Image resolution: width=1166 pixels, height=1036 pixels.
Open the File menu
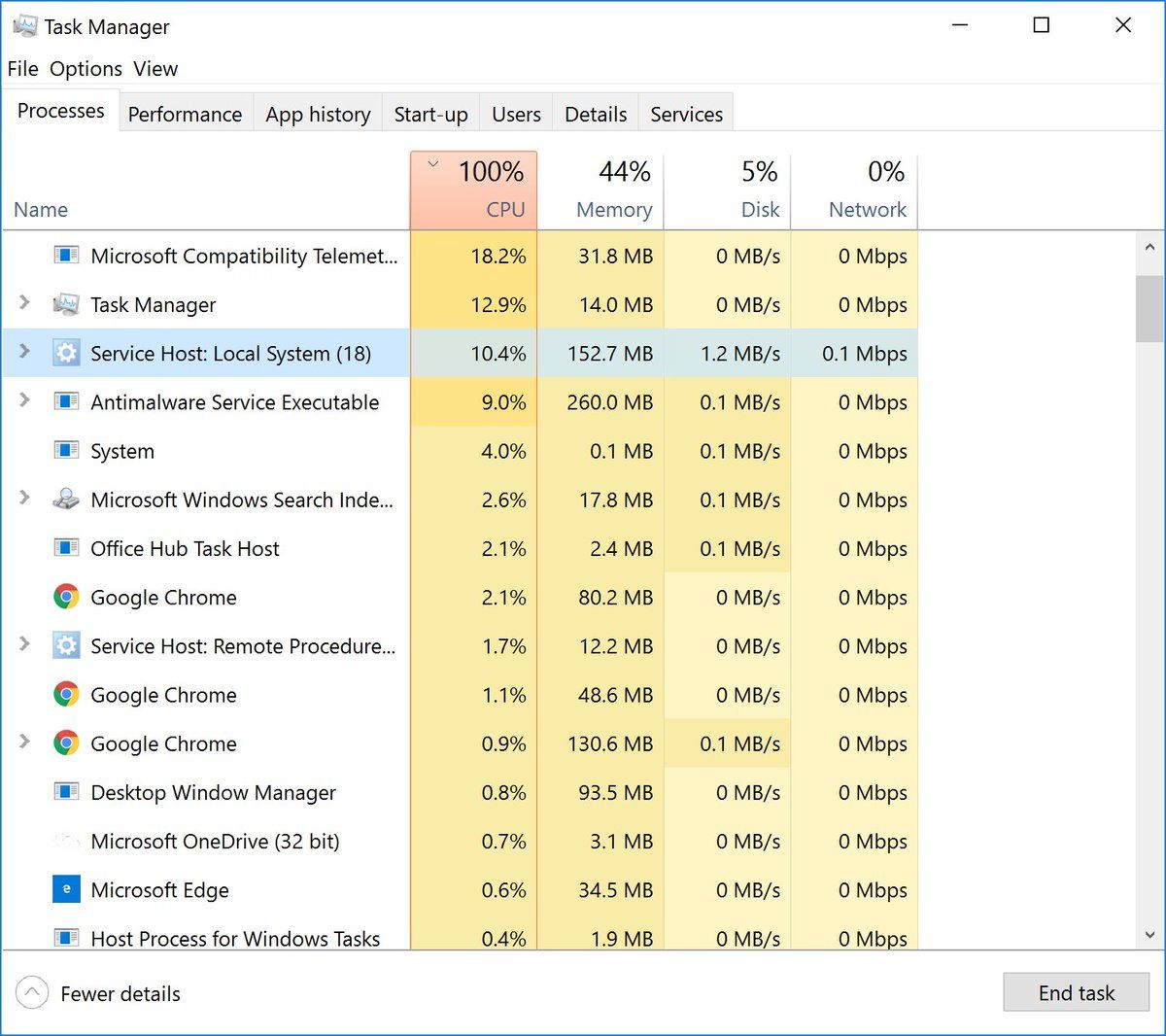point(22,69)
